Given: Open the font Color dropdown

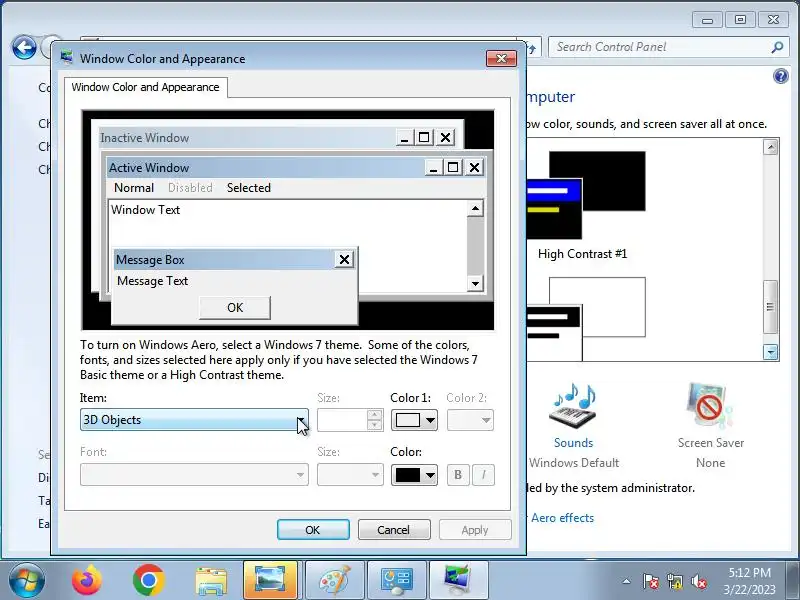Looking at the screenshot, I should 414,475.
